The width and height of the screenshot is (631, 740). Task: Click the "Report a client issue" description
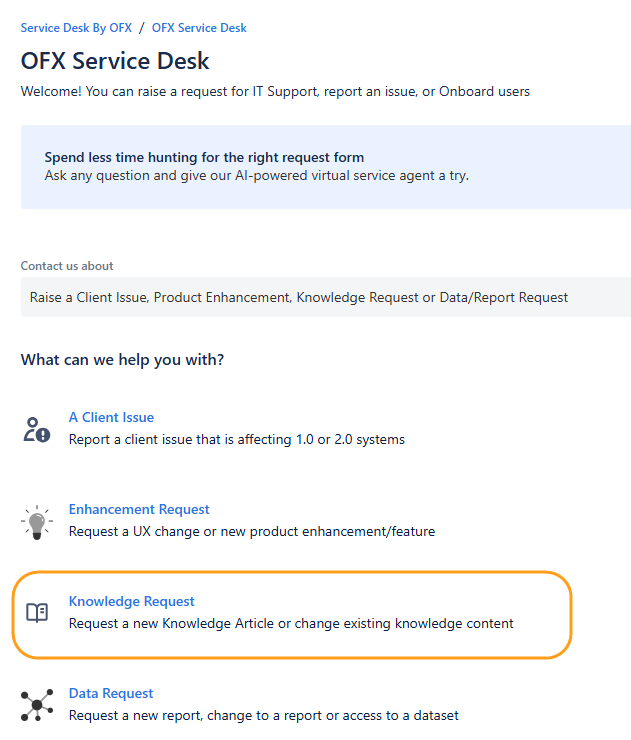pyautogui.click(x=236, y=439)
